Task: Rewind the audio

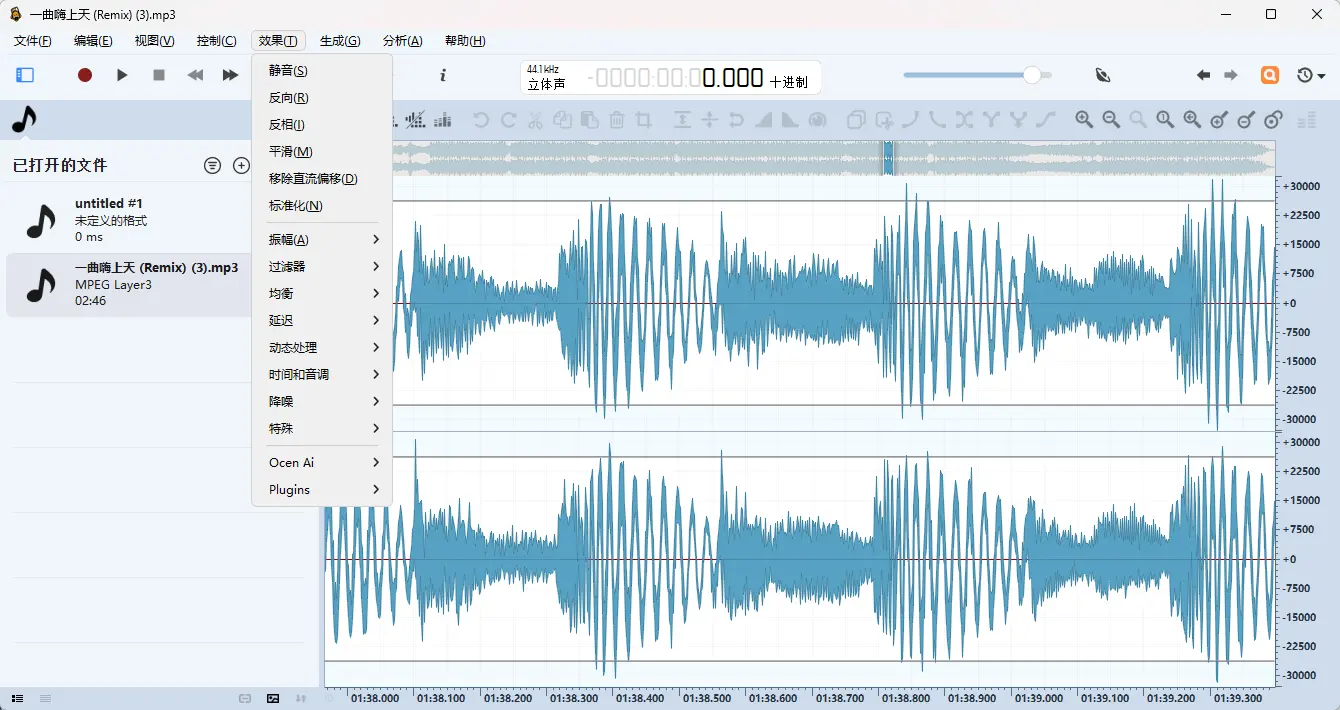Action: (195, 75)
